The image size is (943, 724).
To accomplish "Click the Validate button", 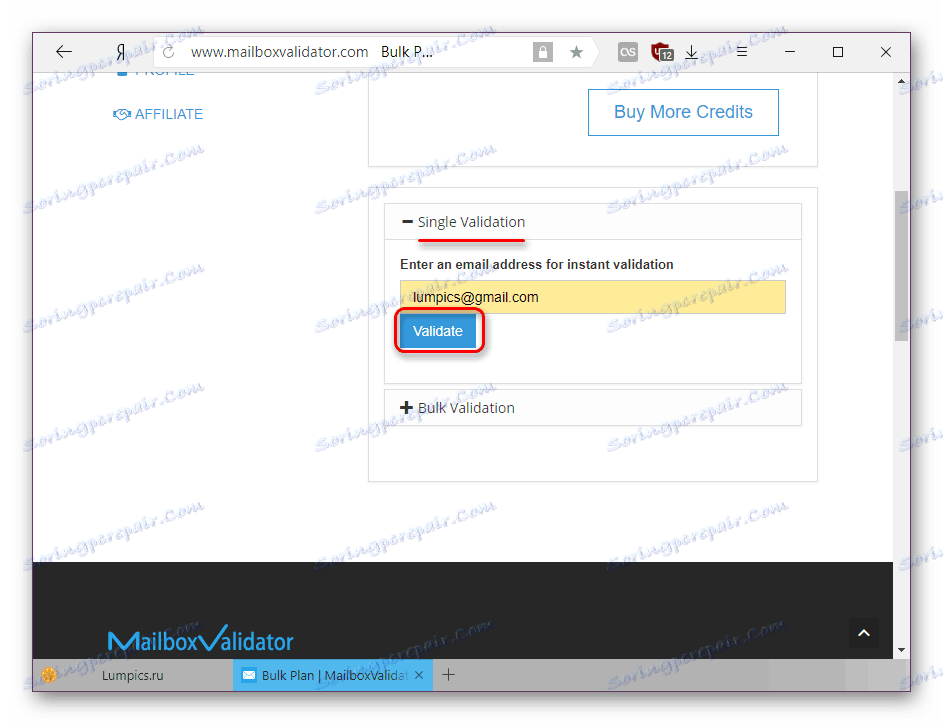I will [439, 330].
